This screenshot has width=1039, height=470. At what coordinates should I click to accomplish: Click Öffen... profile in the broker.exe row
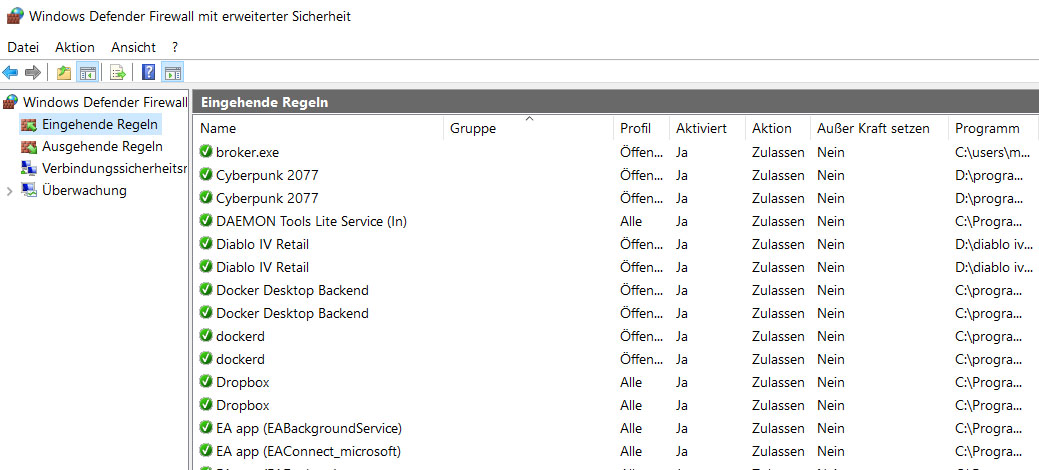point(641,152)
